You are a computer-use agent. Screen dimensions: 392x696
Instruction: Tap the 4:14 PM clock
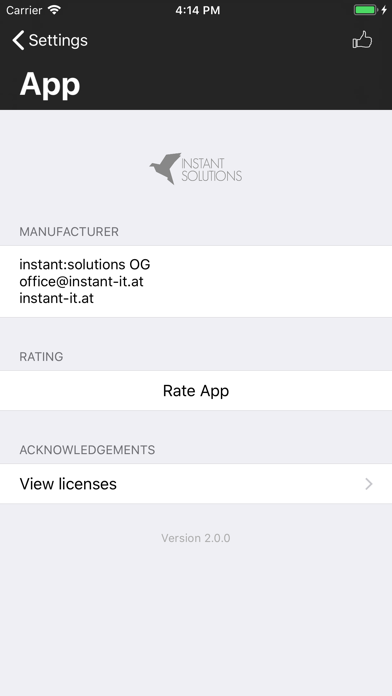pos(198,10)
